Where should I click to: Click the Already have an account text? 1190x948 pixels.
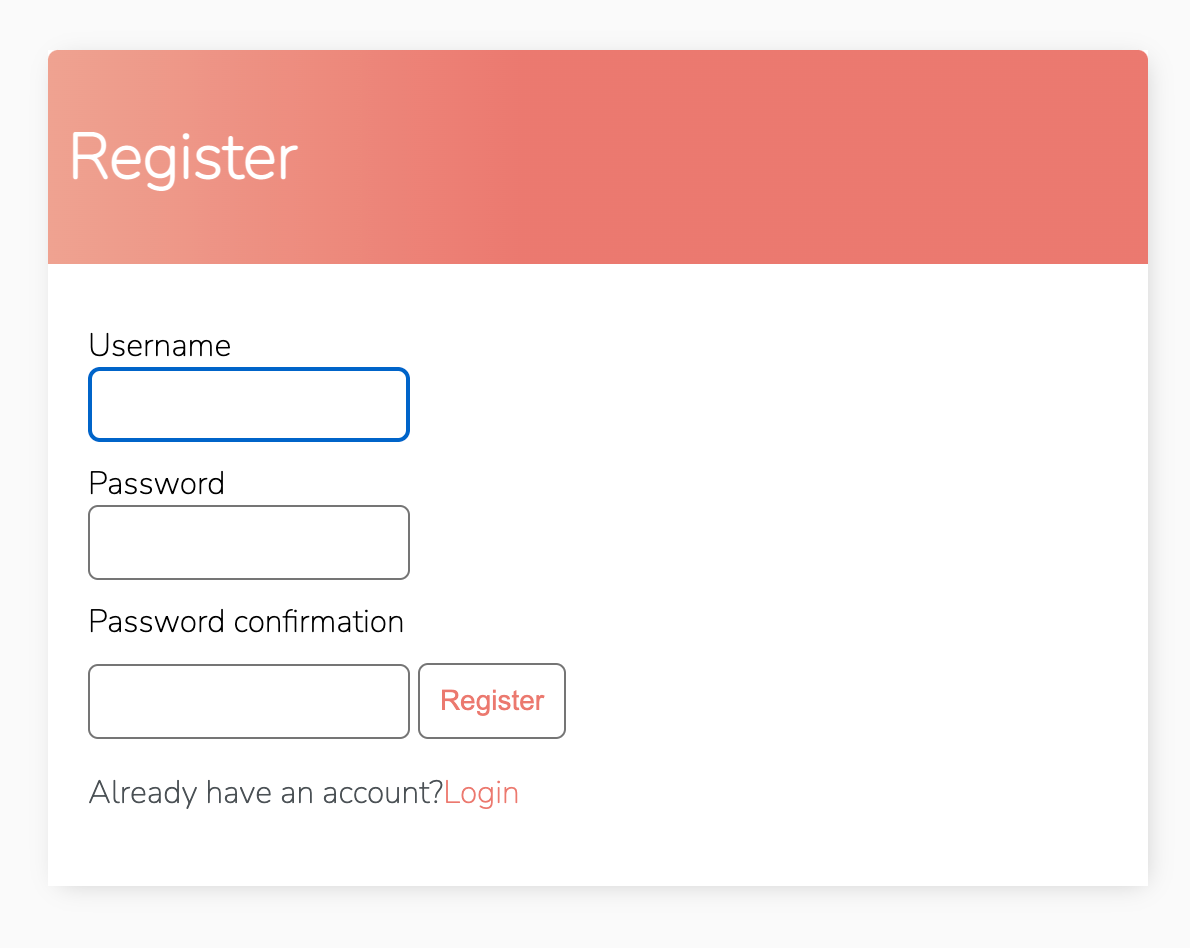click(263, 792)
